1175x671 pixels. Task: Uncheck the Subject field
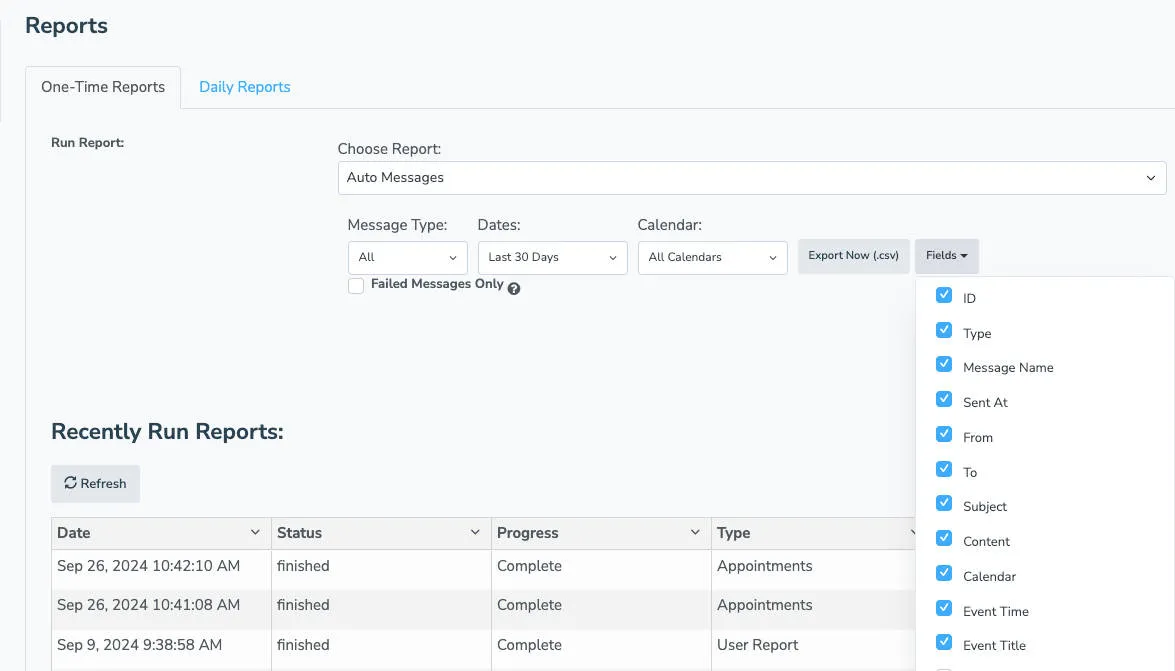(x=944, y=504)
